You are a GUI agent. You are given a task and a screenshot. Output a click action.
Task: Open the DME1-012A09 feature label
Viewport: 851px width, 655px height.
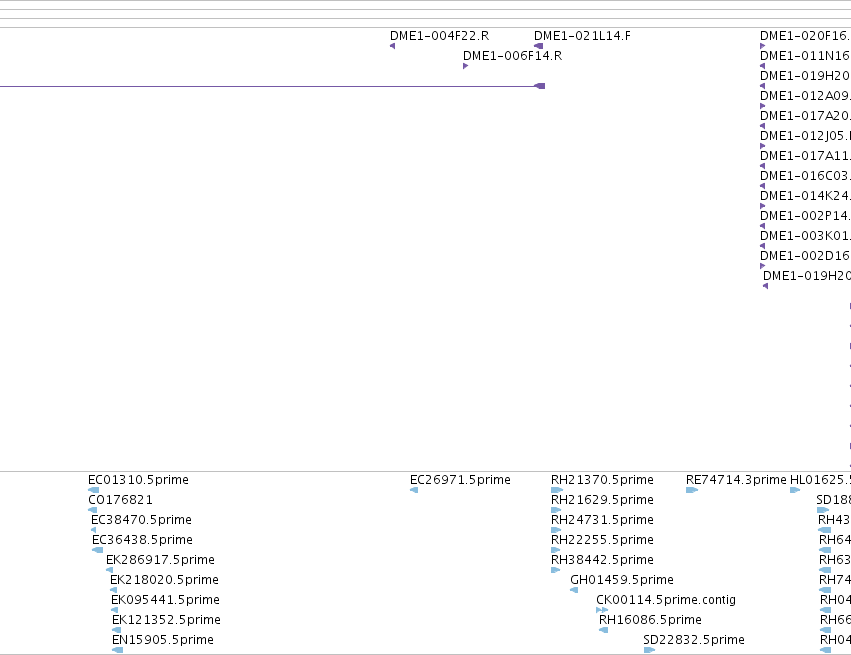[x=805, y=96]
